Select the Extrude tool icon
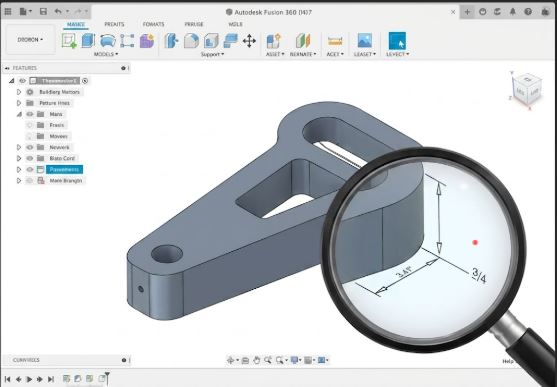This screenshot has width=557, height=387. [x=88, y=41]
